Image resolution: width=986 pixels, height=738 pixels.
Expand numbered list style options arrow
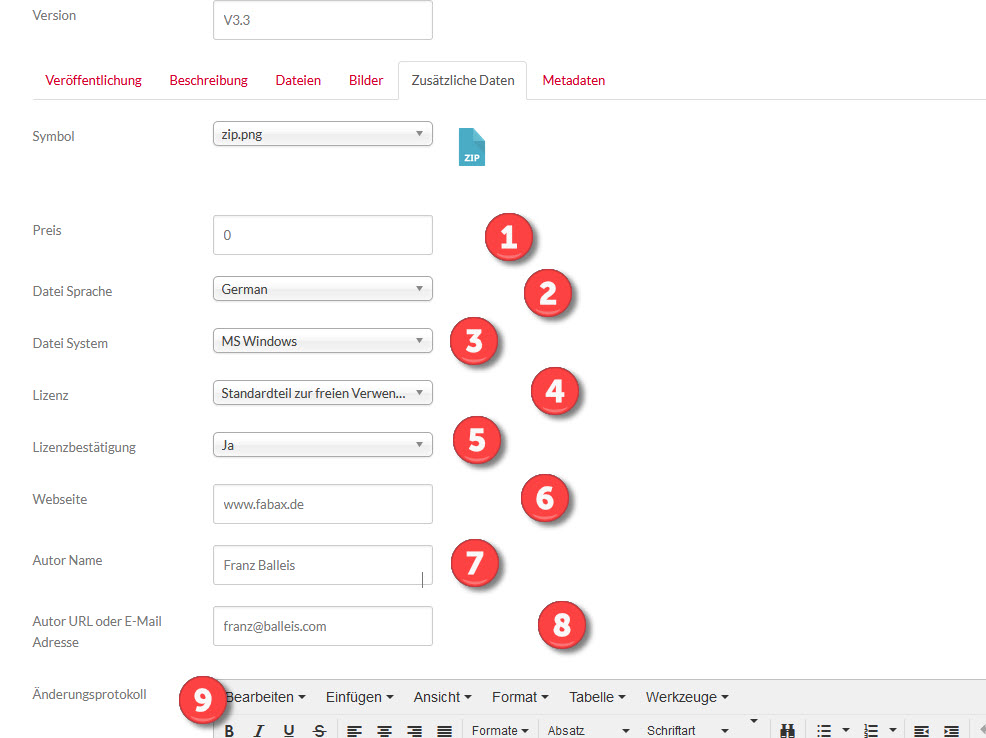(893, 730)
